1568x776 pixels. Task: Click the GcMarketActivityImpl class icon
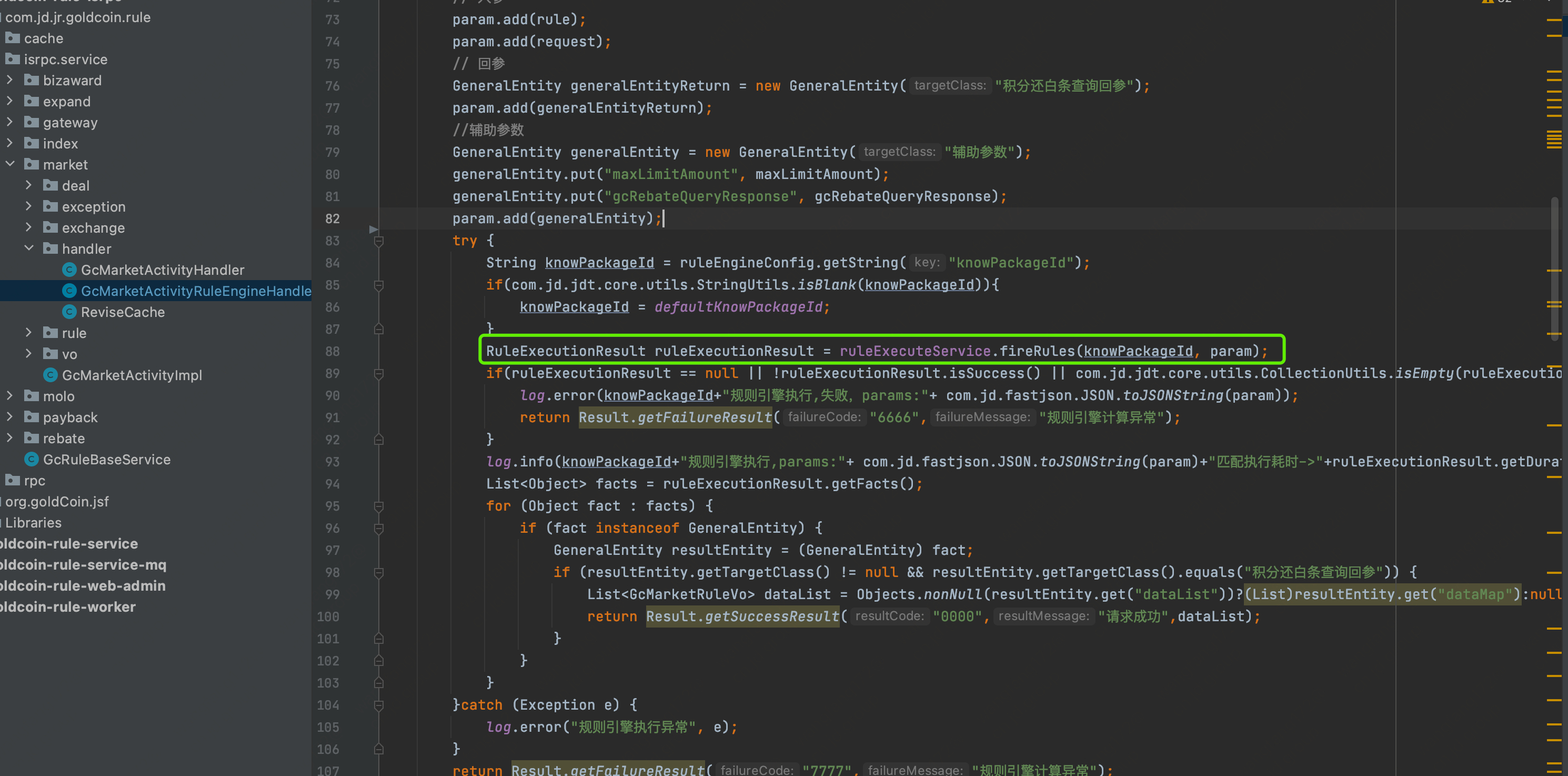[x=51, y=375]
